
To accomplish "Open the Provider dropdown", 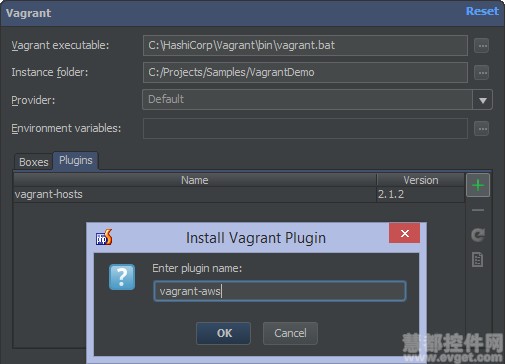I will coord(317,99).
